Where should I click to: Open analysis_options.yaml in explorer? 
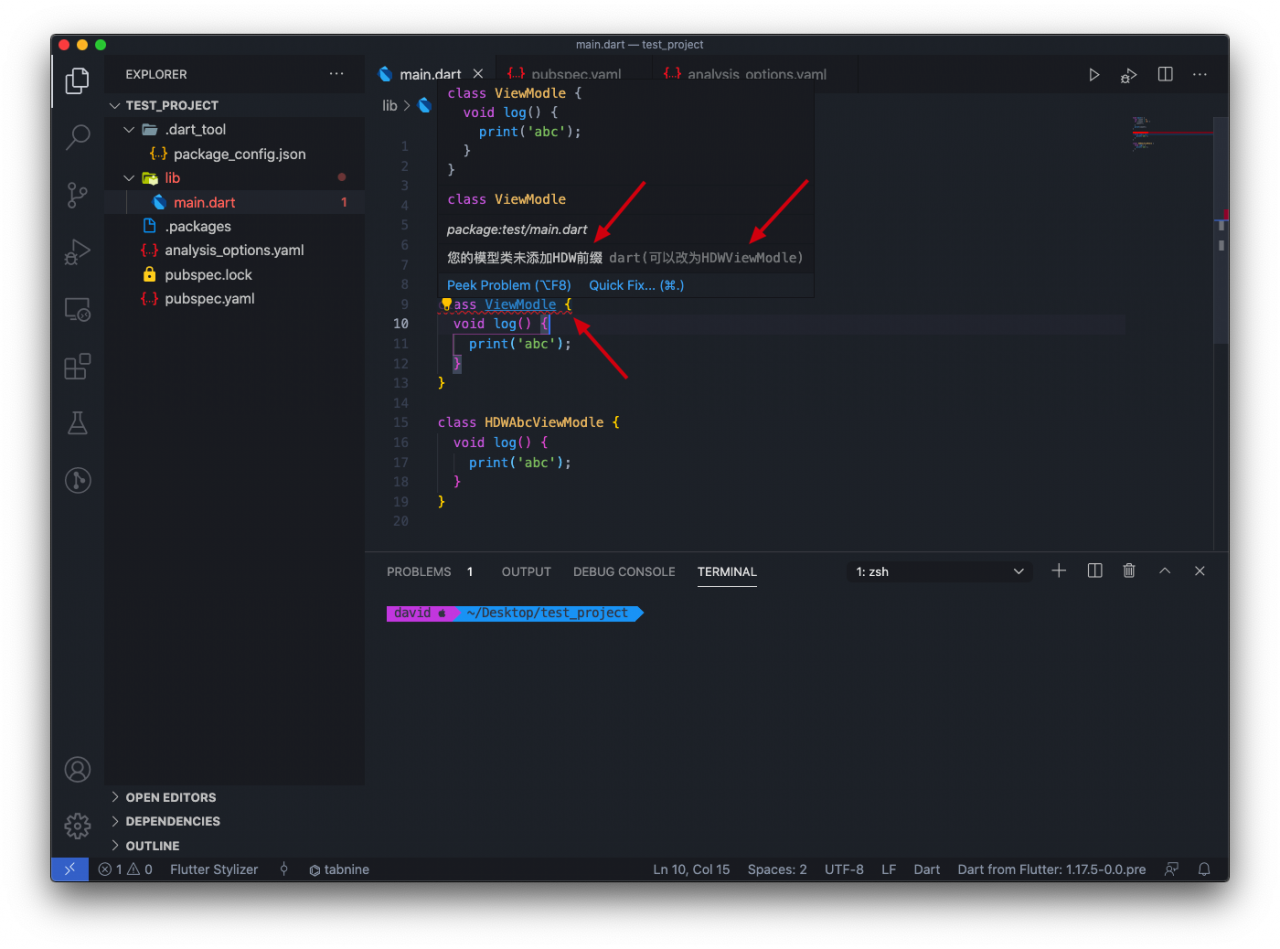[x=234, y=250]
